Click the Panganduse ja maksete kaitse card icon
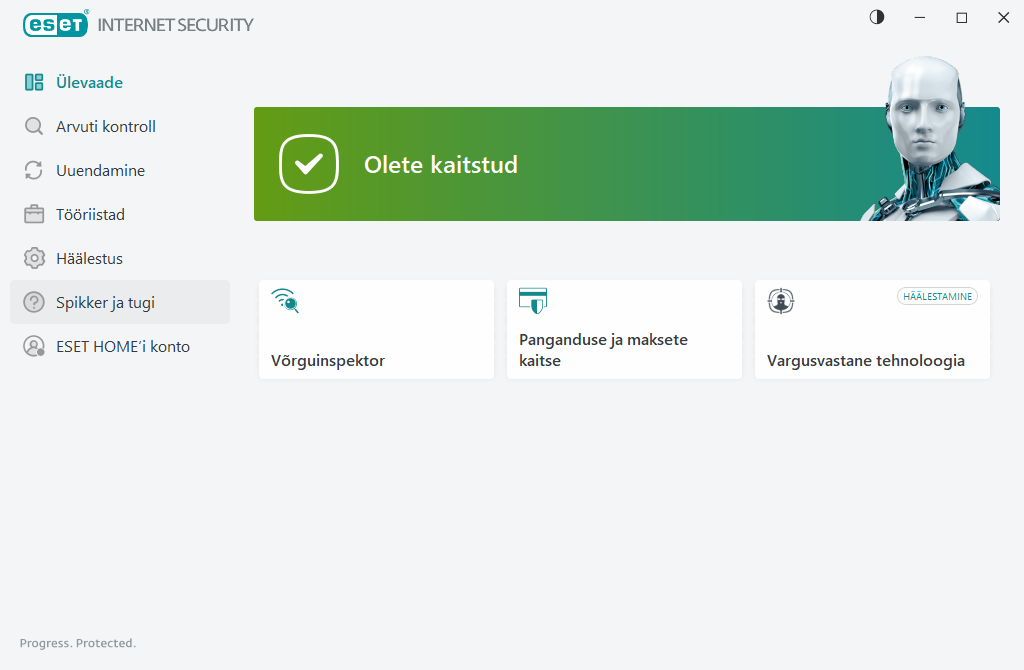Viewport: 1024px width, 670px height. coord(534,301)
